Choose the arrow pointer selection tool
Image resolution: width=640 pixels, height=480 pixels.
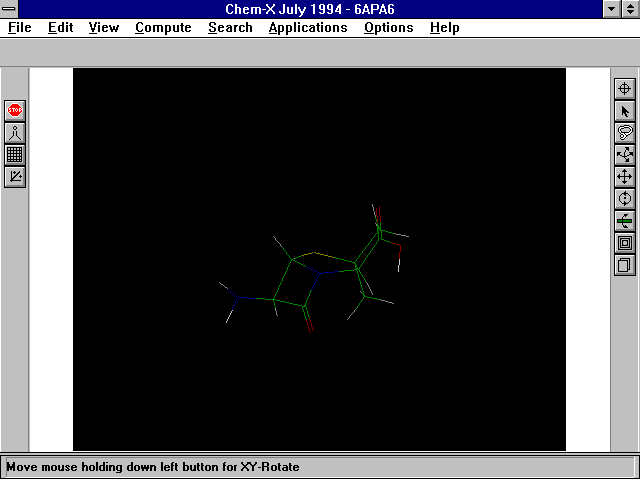[x=625, y=111]
